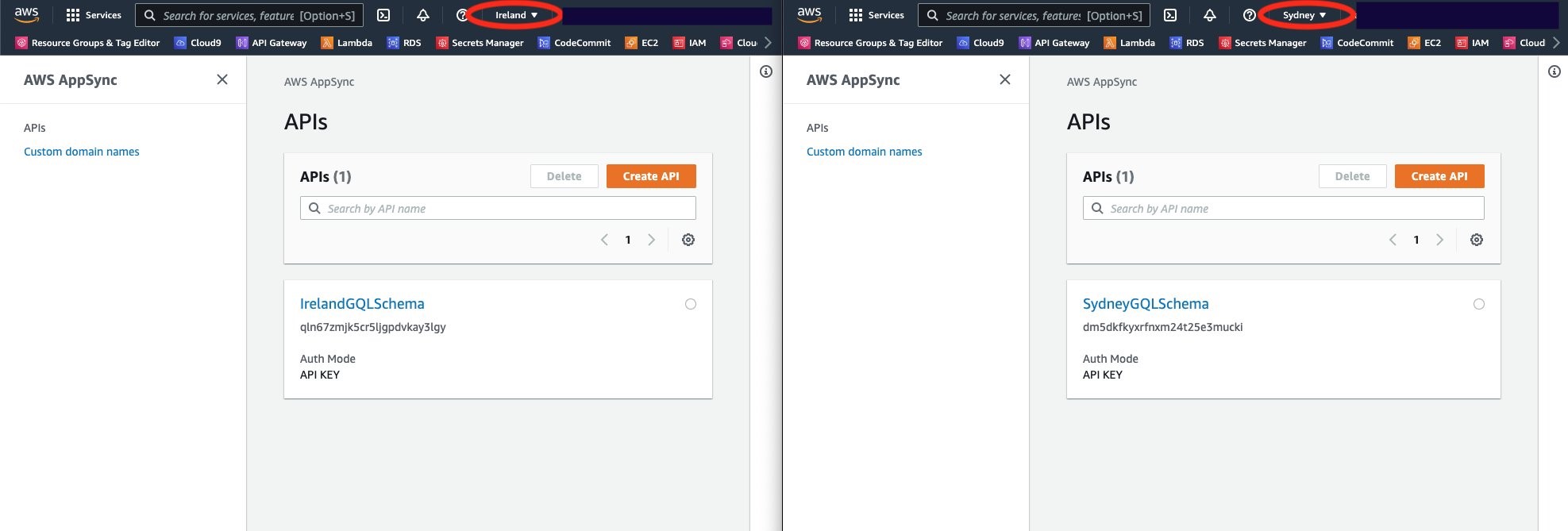Open the Services menu in the Ireland window
Screen dimensions: 1568x531
[x=94, y=15]
